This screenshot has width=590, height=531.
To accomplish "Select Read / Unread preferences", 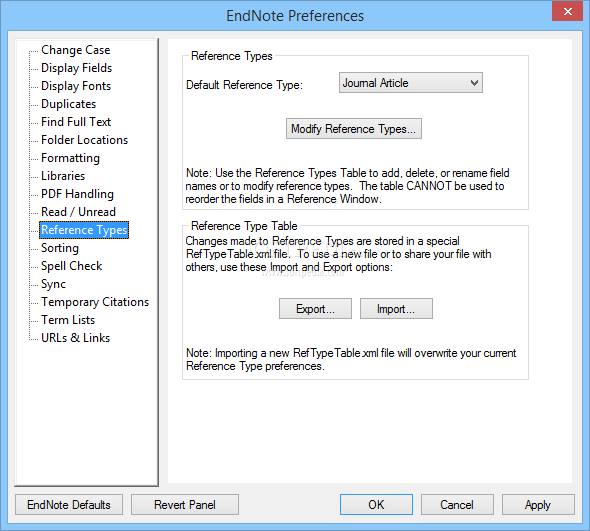I will [x=78, y=212].
